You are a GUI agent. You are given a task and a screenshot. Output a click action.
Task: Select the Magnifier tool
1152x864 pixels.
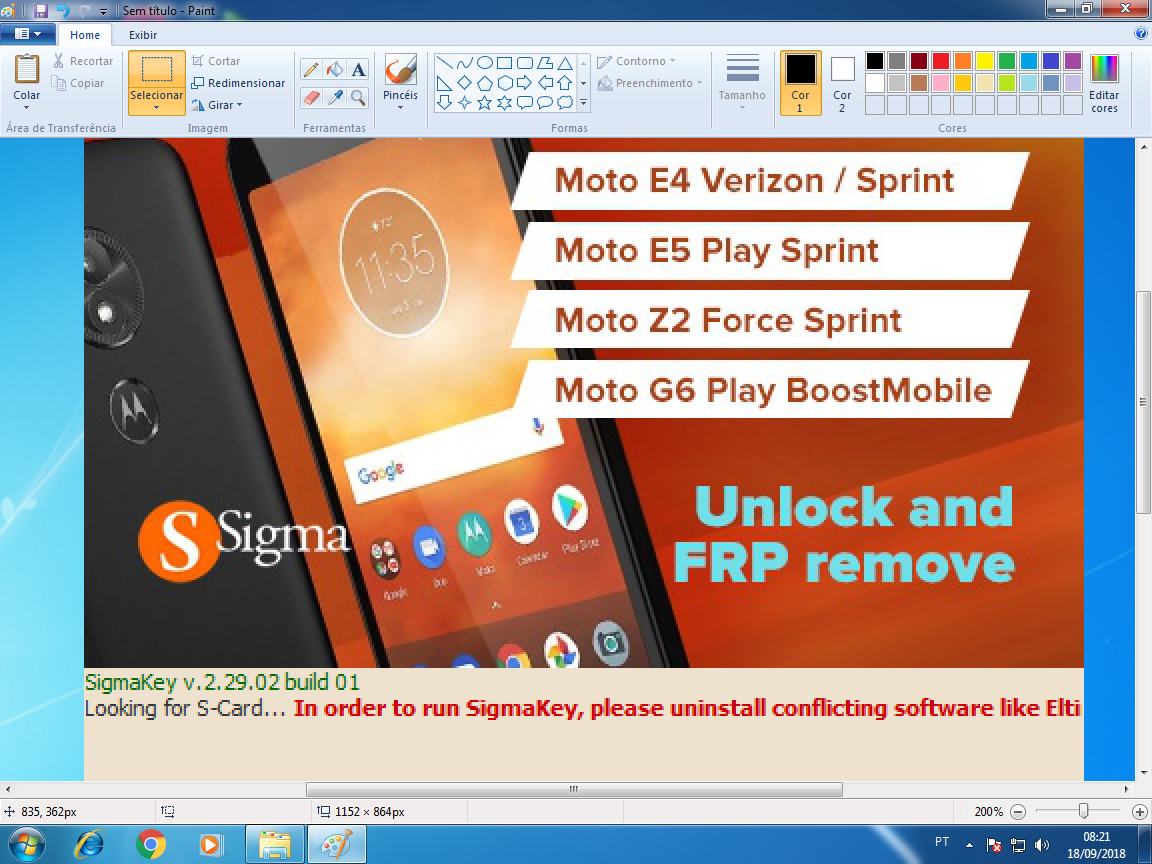358,97
